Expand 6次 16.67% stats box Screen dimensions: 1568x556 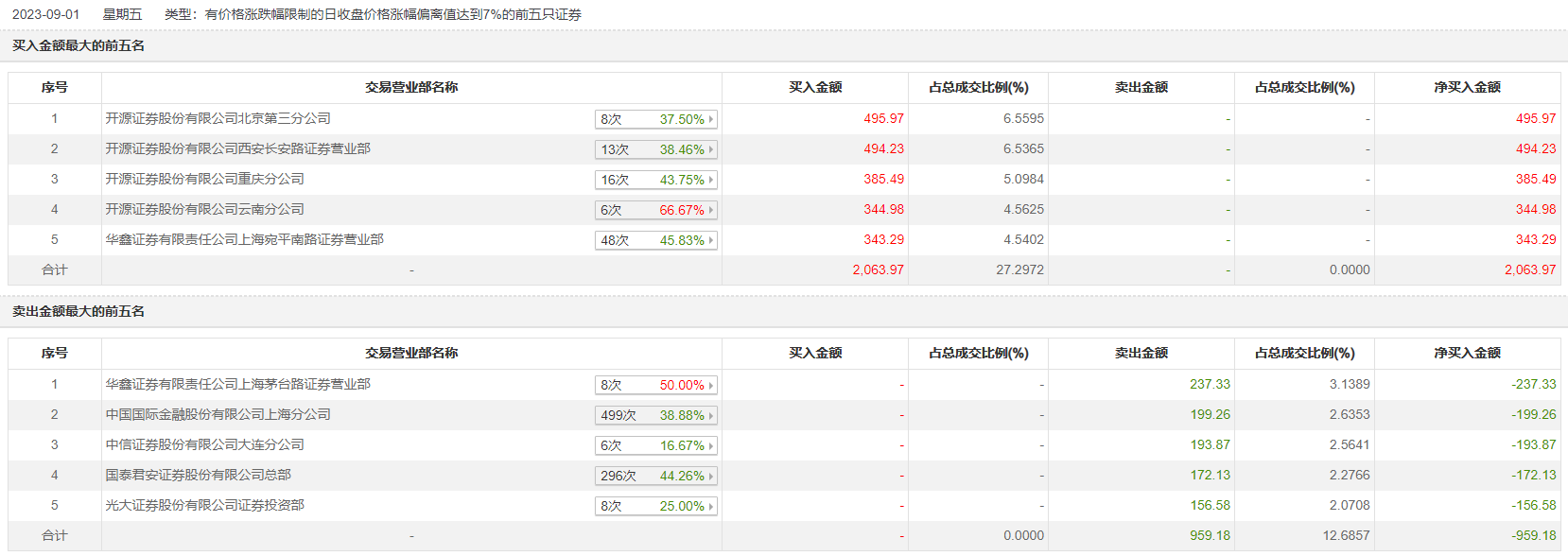pyautogui.click(x=656, y=445)
